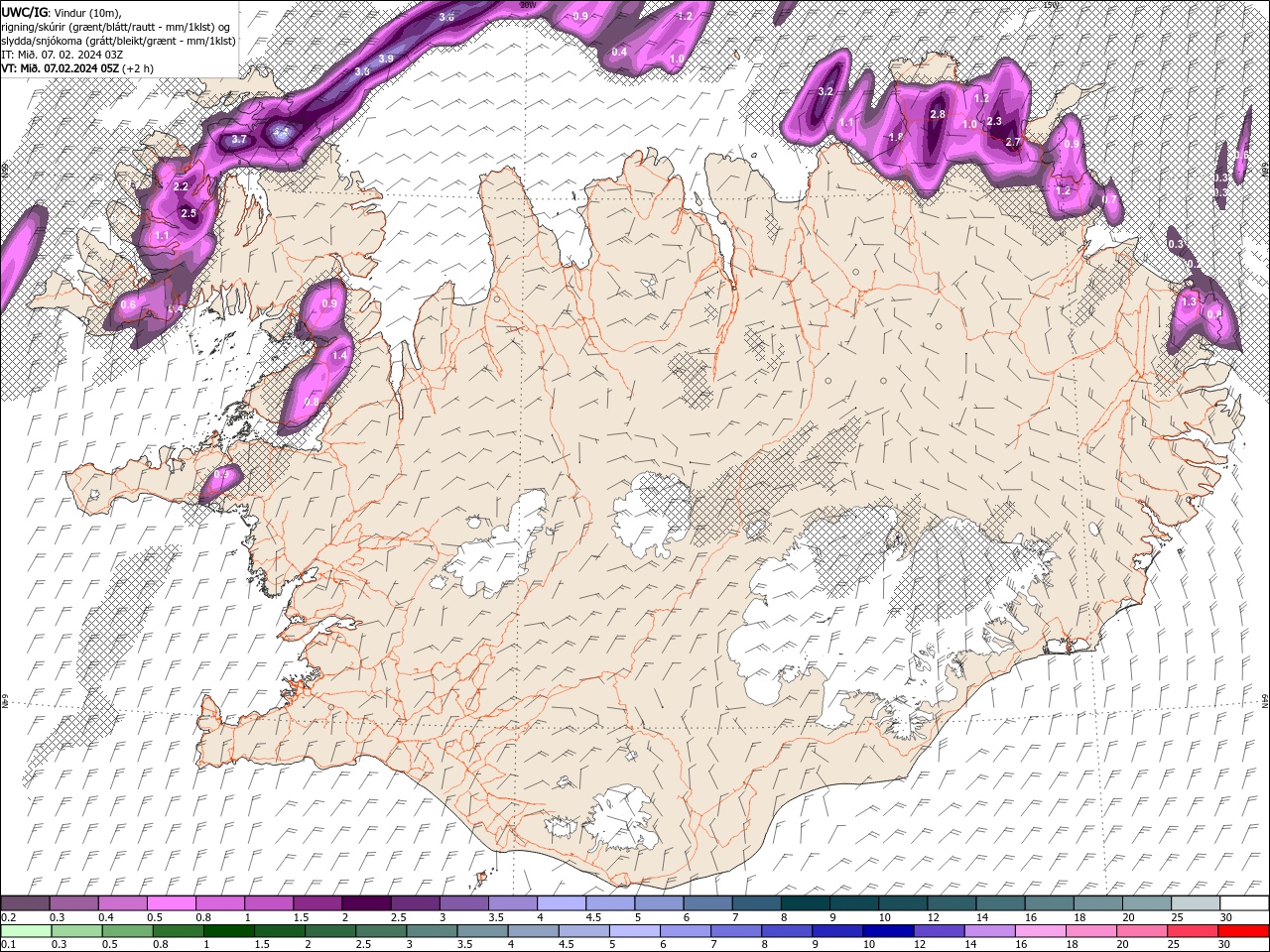Click the 2.3 precipitation value
The width and height of the screenshot is (1270, 952).
tap(994, 121)
